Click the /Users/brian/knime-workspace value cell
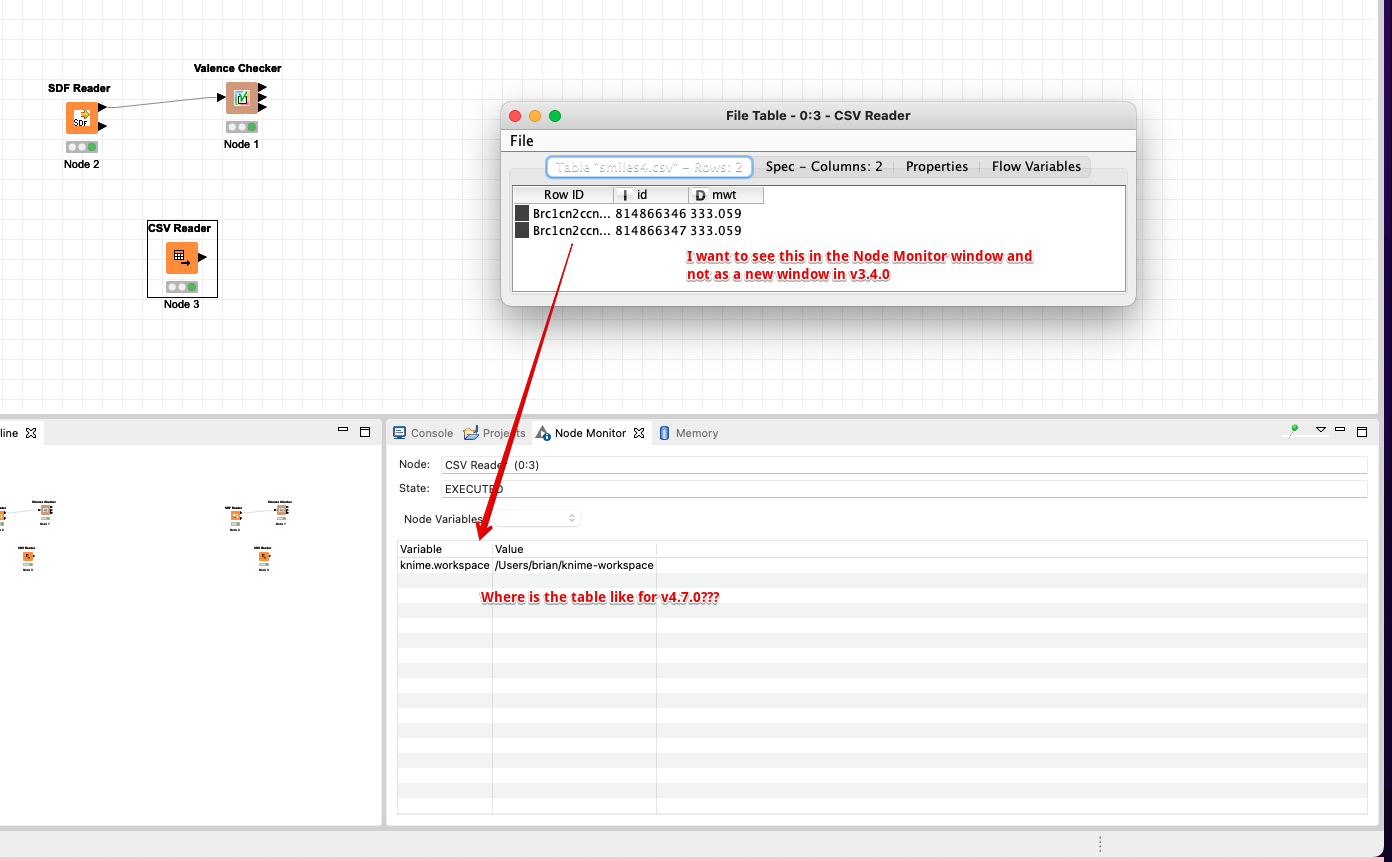Image resolution: width=1392 pixels, height=862 pixels. pos(575,565)
